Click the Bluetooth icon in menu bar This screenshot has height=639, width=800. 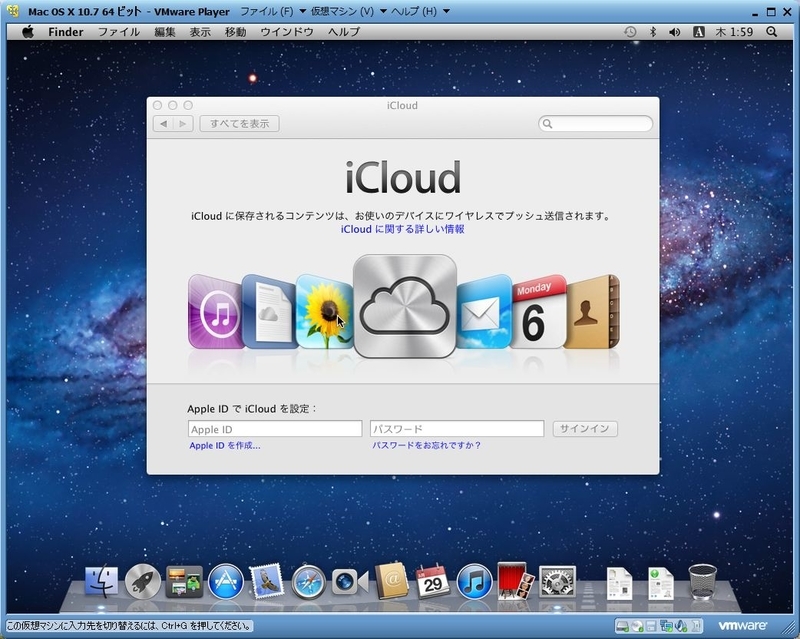tap(653, 32)
